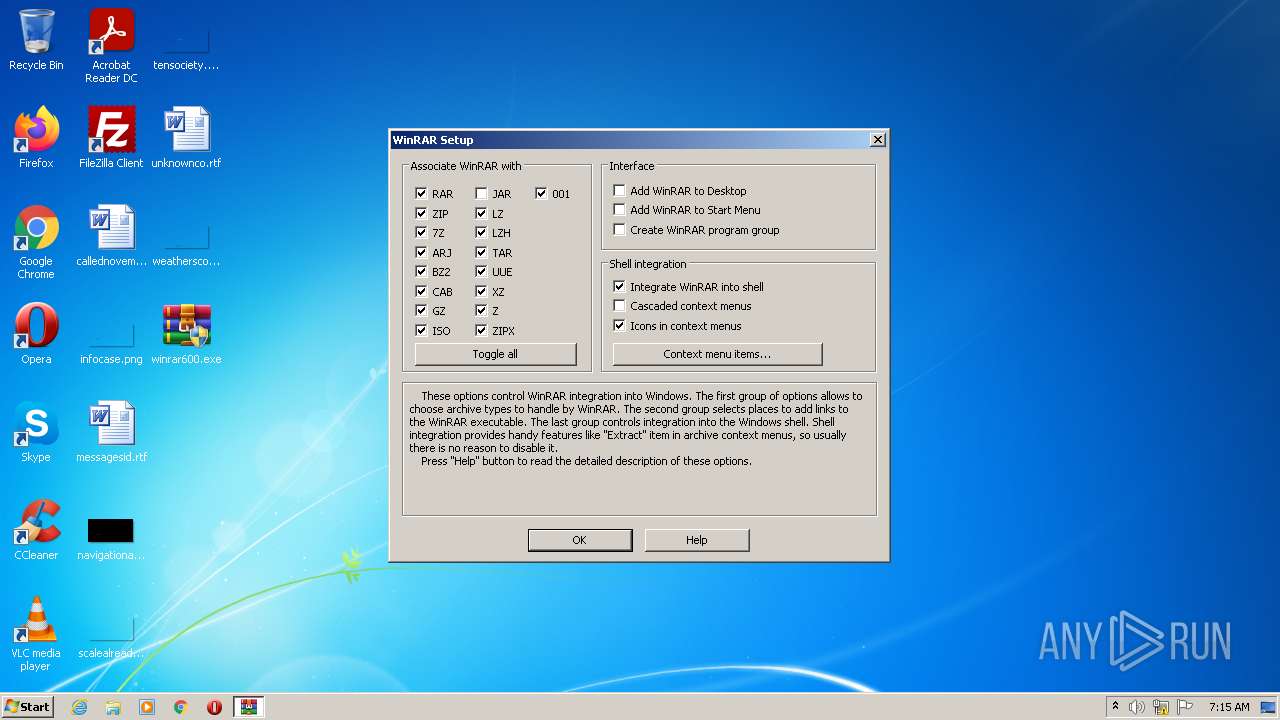Open Internet Explorer in taskbar
This screenshot has width=1280, height=720.
(x=79, y=707)
